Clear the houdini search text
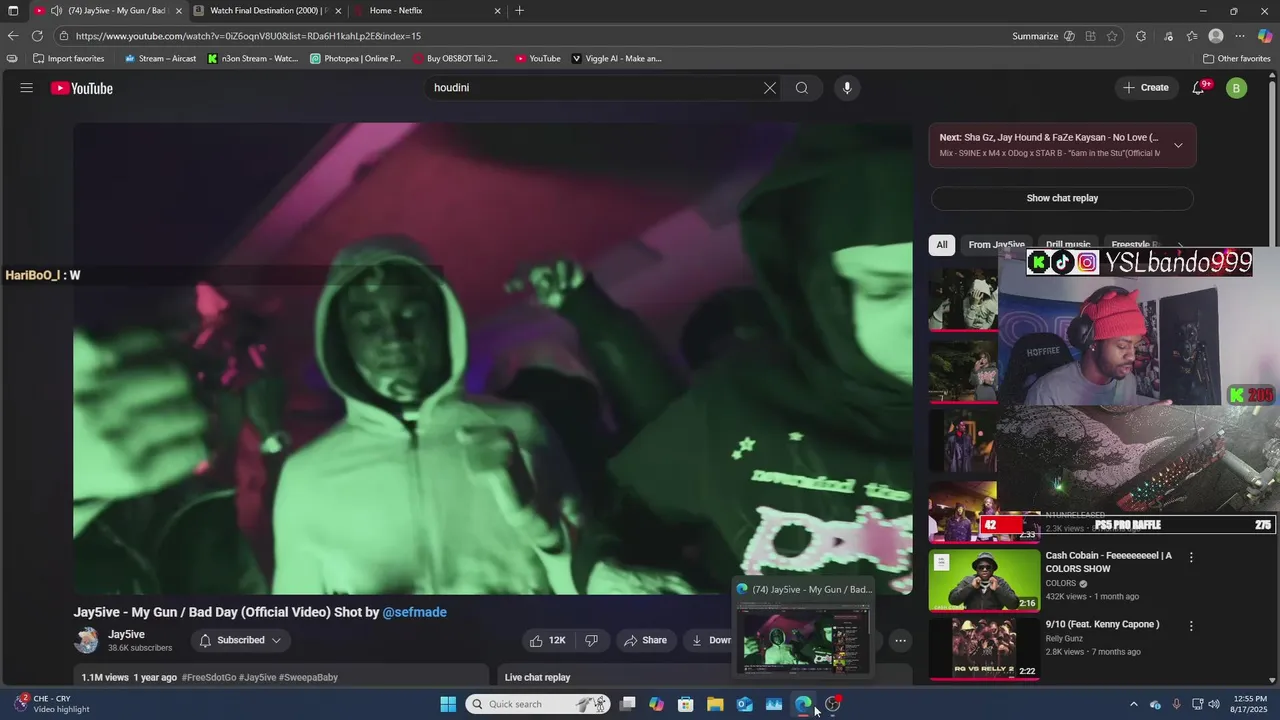 point(769,88)
